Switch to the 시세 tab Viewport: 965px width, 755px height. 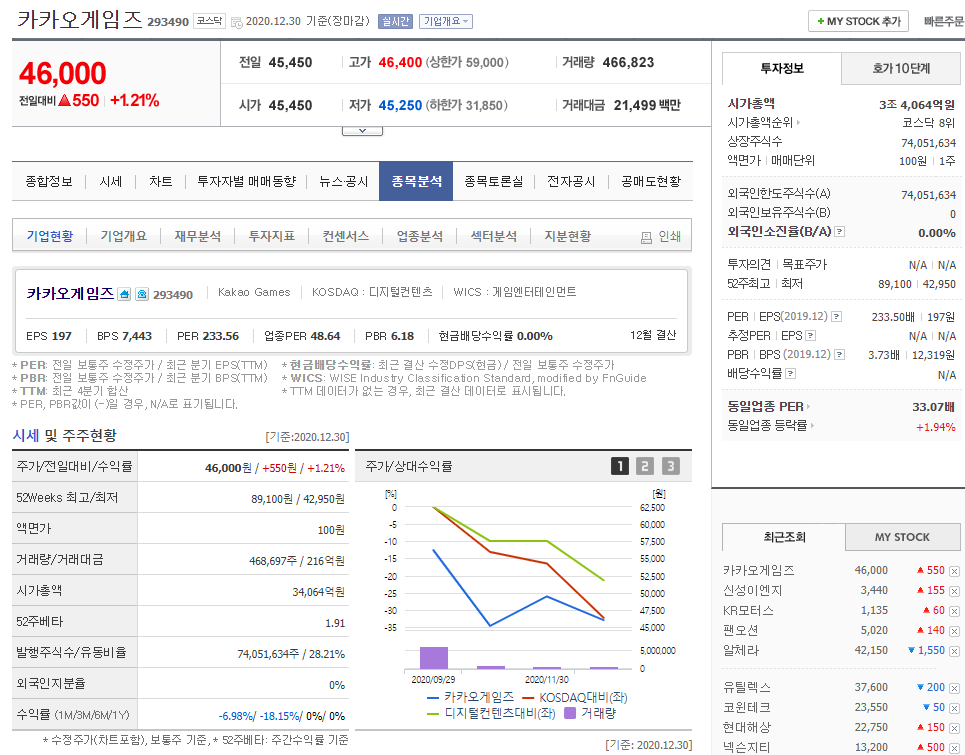(x=111, y=182)
